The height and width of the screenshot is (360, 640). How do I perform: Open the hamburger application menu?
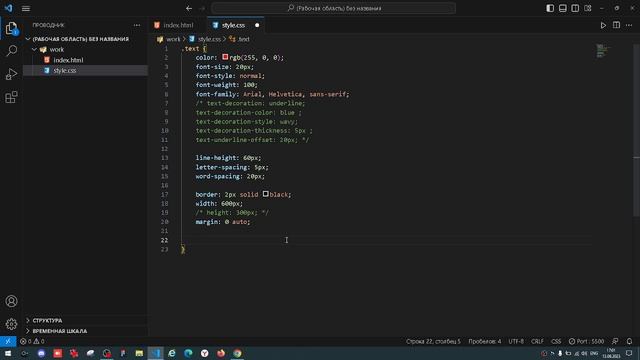[26, 8]
